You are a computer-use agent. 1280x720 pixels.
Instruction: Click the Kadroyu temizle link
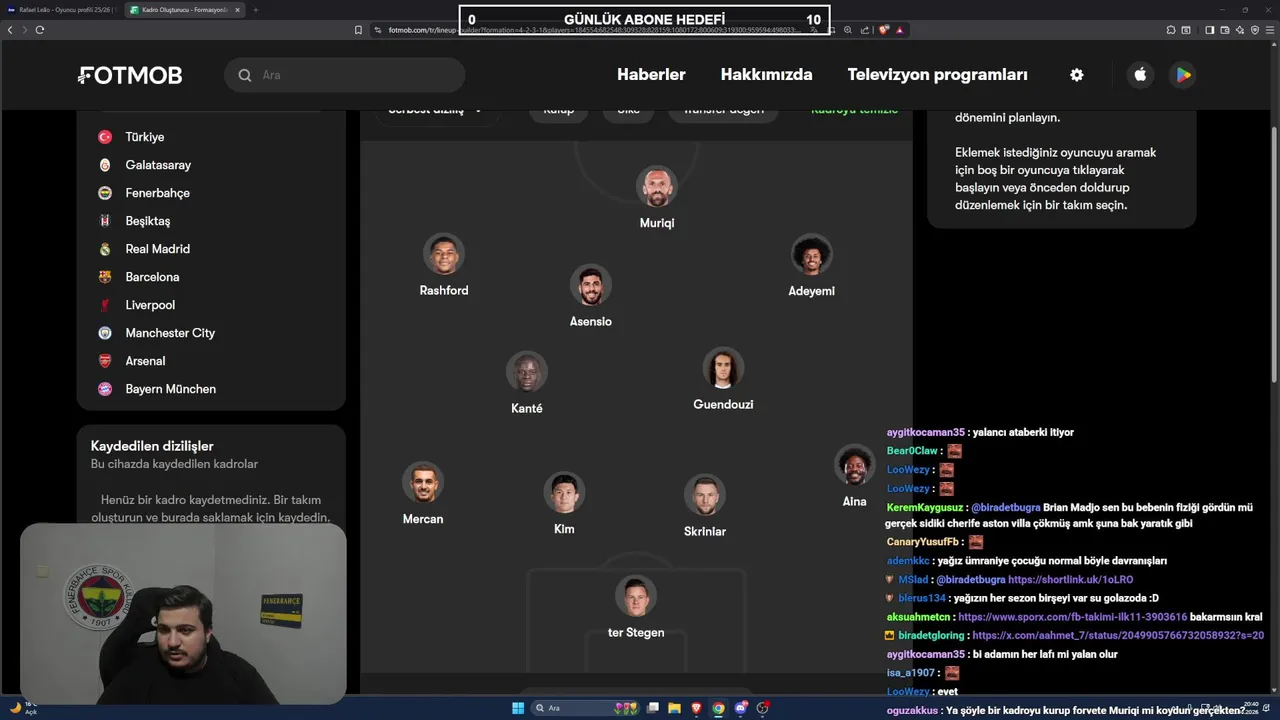click(854, 110)
